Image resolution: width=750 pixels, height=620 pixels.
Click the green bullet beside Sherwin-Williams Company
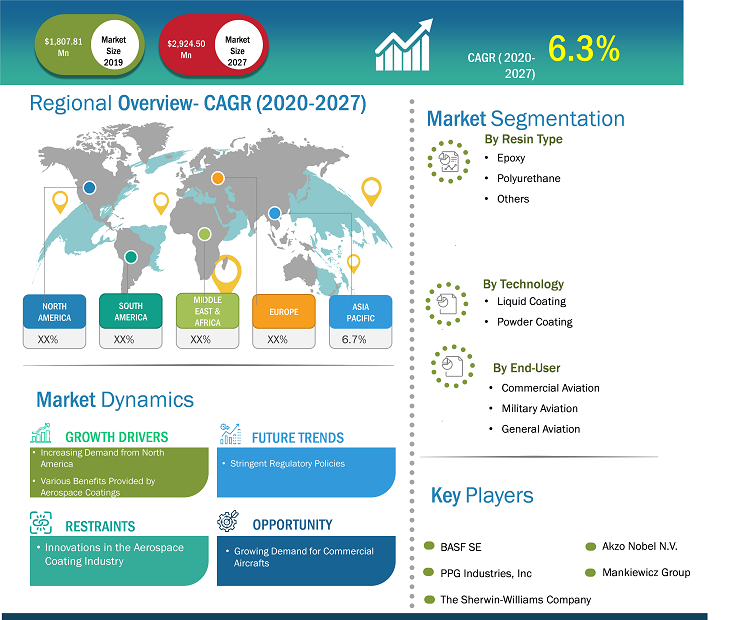pyautogui.click(x=430, y=599)
